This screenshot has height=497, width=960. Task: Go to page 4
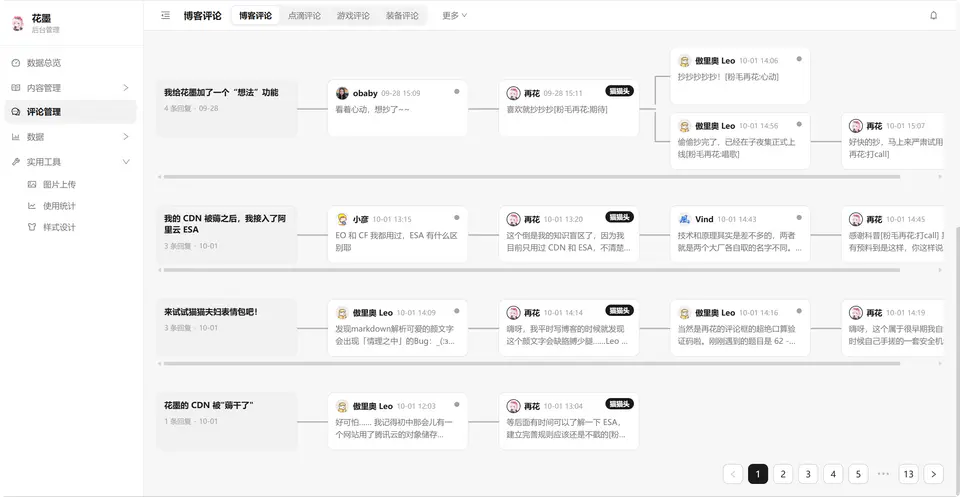[x=833, y=474]
